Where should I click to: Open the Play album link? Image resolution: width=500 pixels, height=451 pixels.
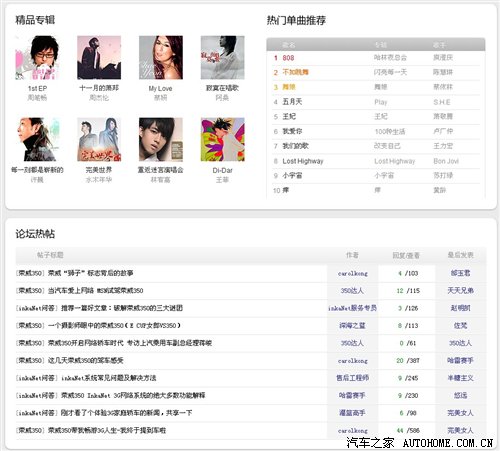[x=381, y=102]
